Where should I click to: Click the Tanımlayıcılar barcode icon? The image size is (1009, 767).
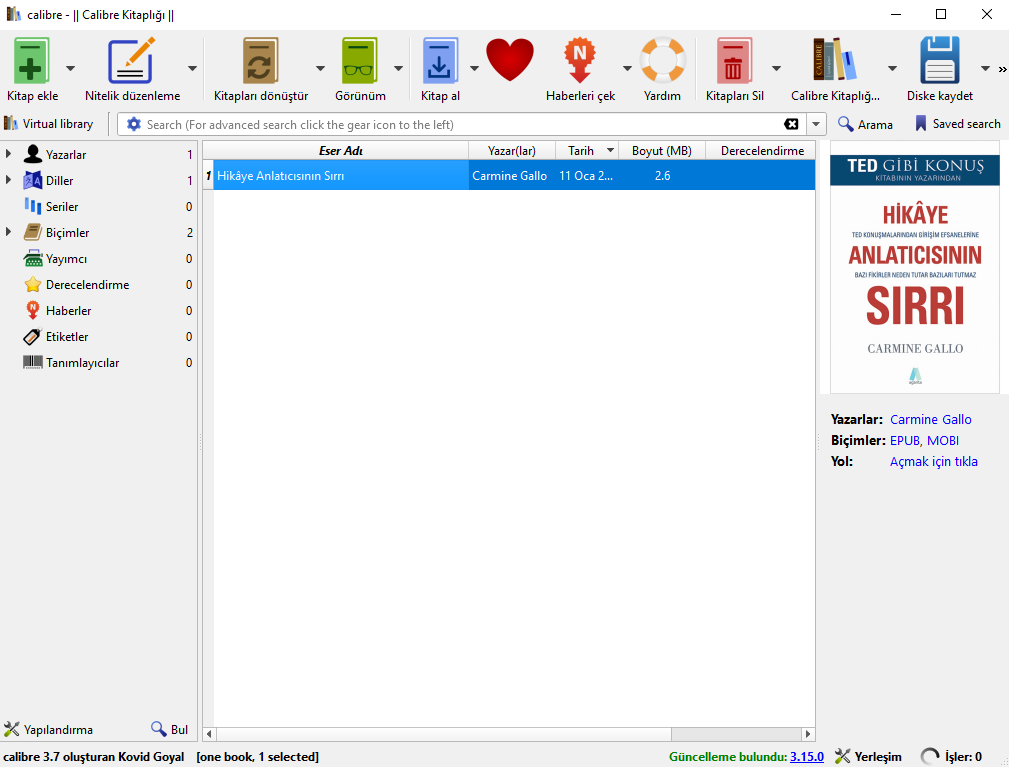tap(33, 362)
